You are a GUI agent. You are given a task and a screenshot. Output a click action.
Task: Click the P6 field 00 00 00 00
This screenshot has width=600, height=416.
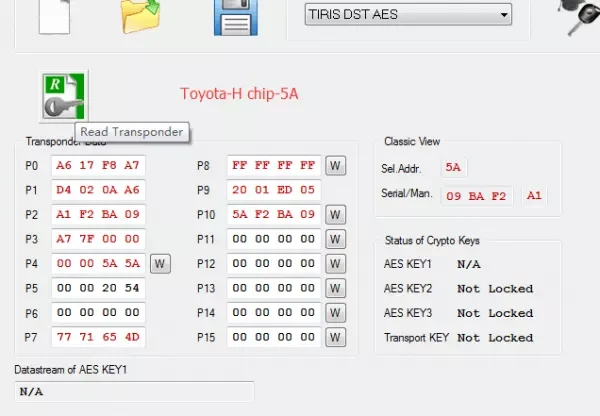tap(98, 313)
